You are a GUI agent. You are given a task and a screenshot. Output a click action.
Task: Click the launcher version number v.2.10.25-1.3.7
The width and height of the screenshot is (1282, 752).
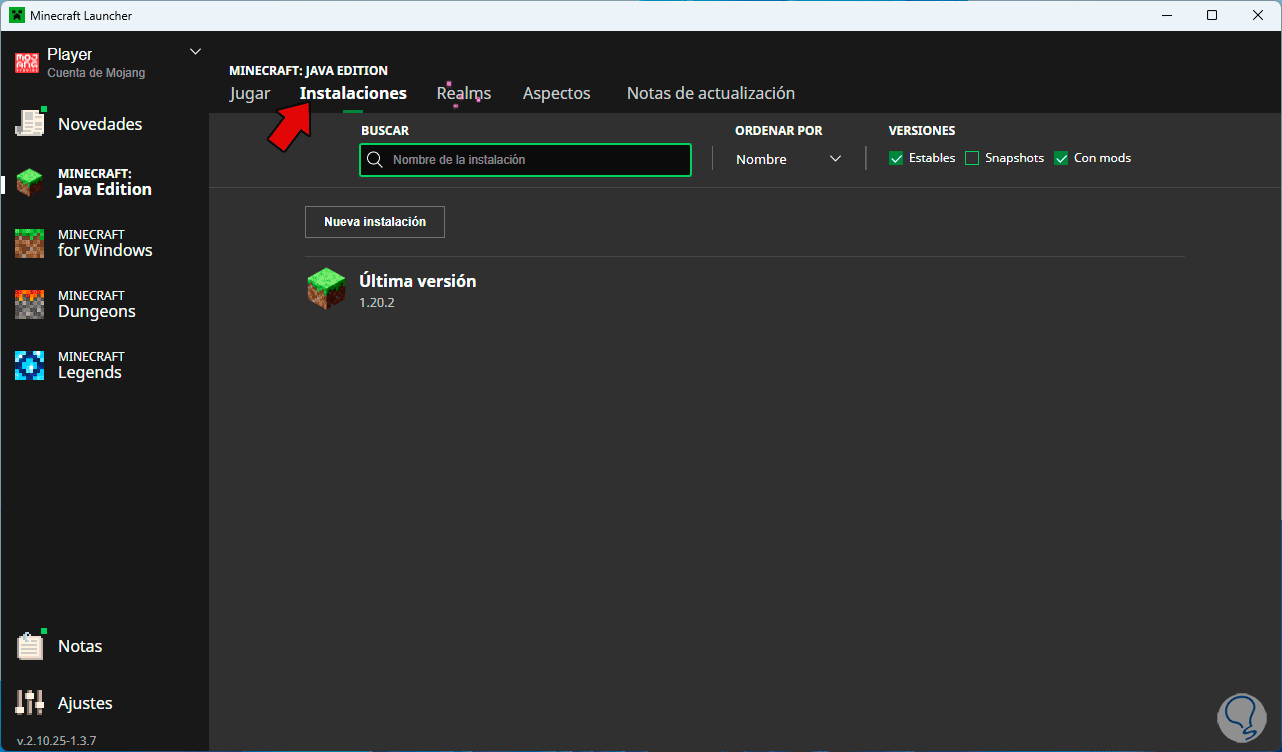[x=57, y=741]
